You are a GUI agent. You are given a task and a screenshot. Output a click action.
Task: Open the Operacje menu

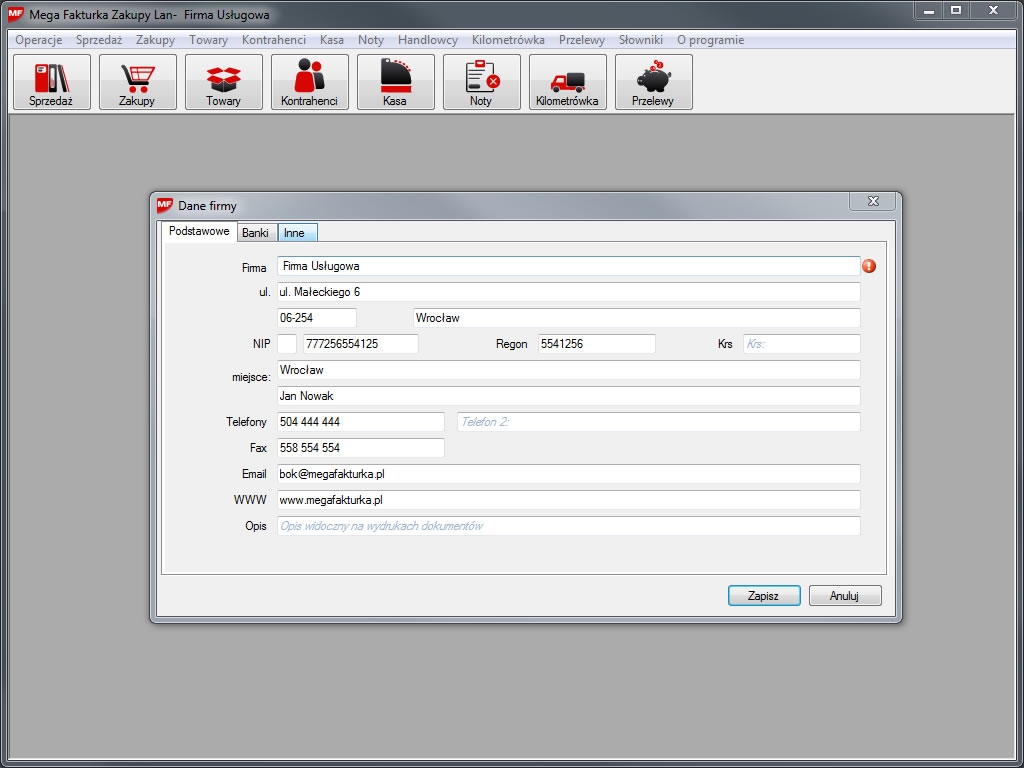(x=39, y=40)
